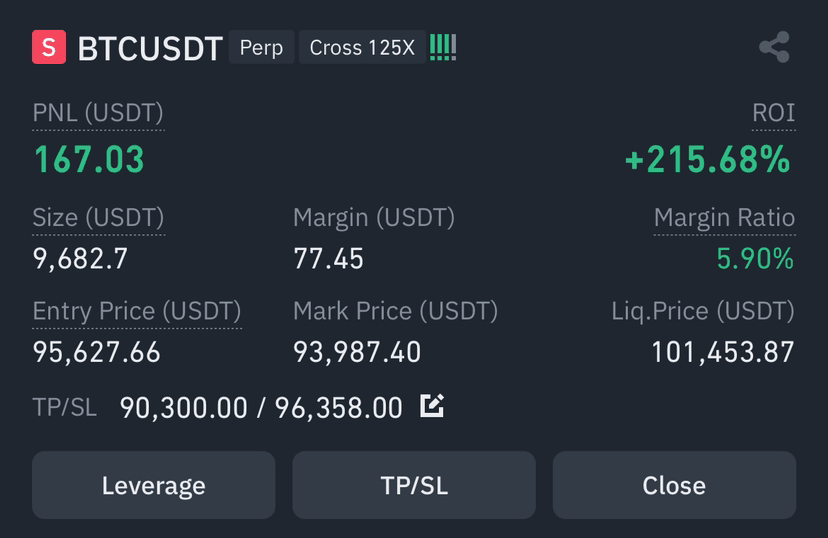This screenshot has width=828, height=538.
Task: Close the BTCUSDT position
Action: 674,485
